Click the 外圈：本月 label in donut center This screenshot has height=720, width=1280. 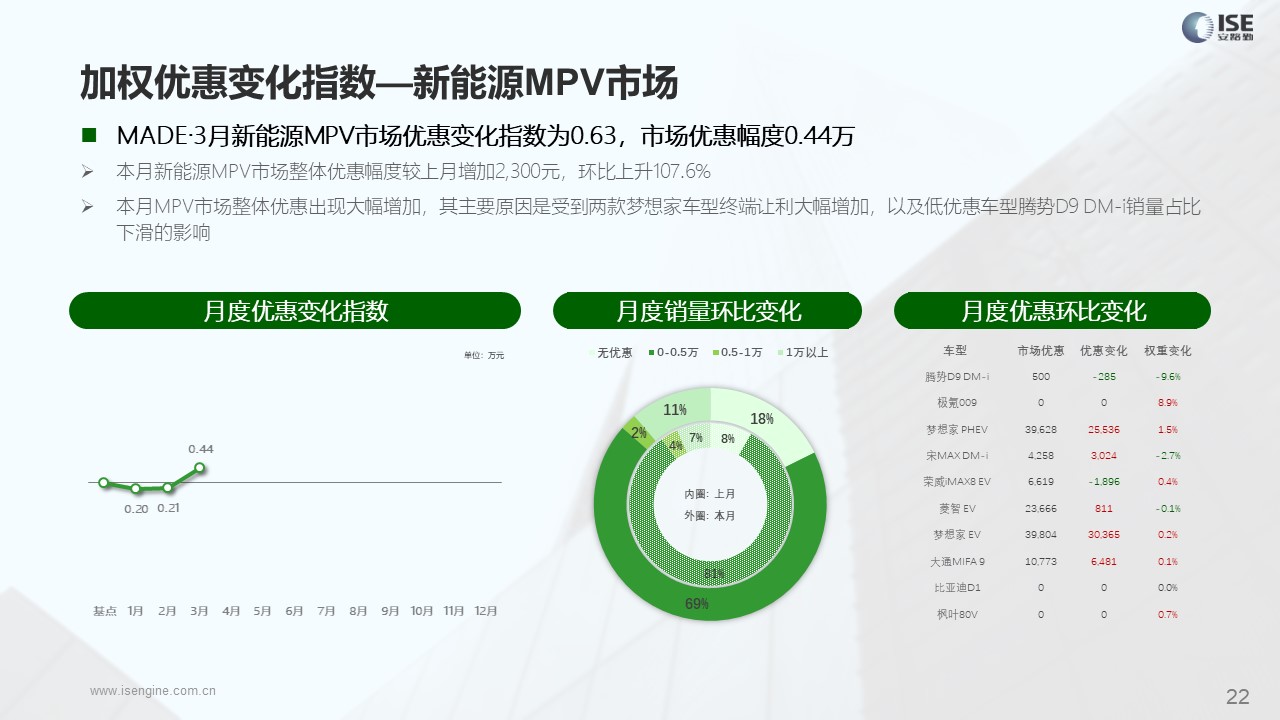[710, 516]
